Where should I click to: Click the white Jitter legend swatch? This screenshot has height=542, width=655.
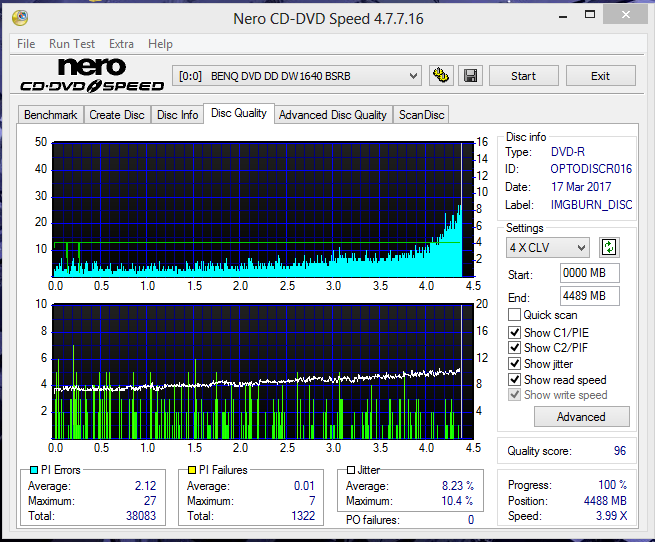click(x=351, y=470)
